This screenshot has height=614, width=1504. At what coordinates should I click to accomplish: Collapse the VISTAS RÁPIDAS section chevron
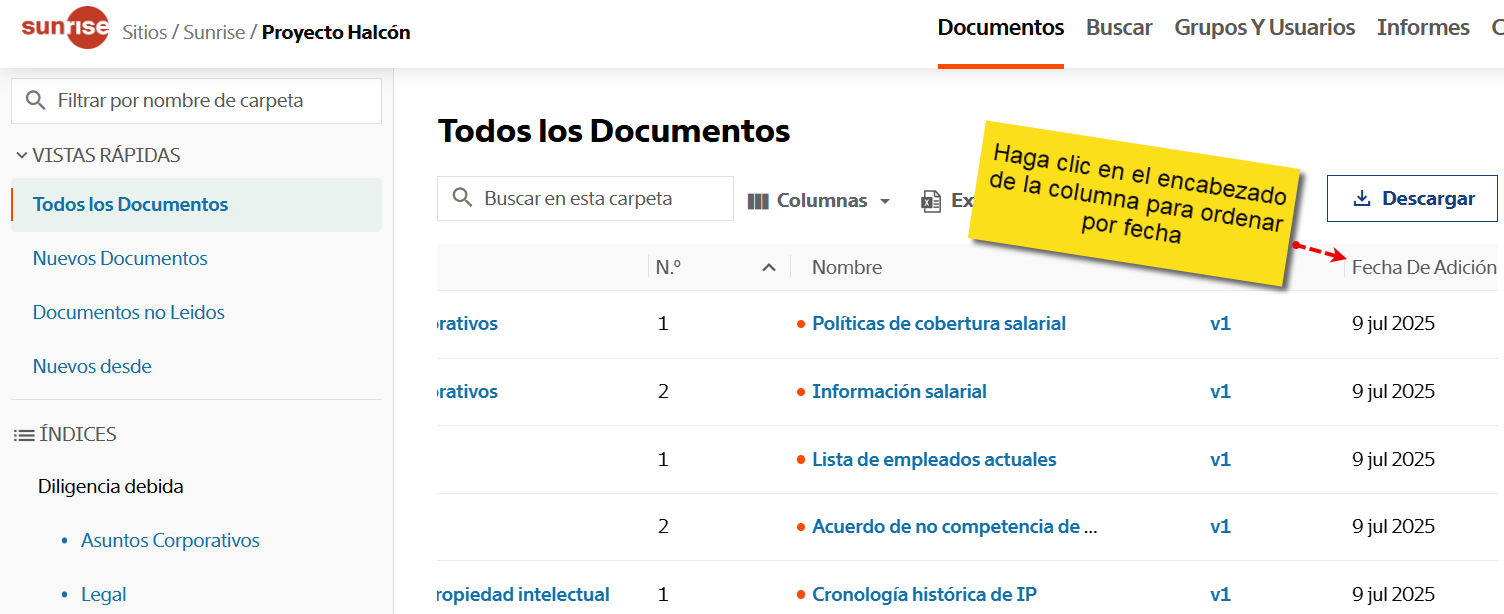coord(21,155)
